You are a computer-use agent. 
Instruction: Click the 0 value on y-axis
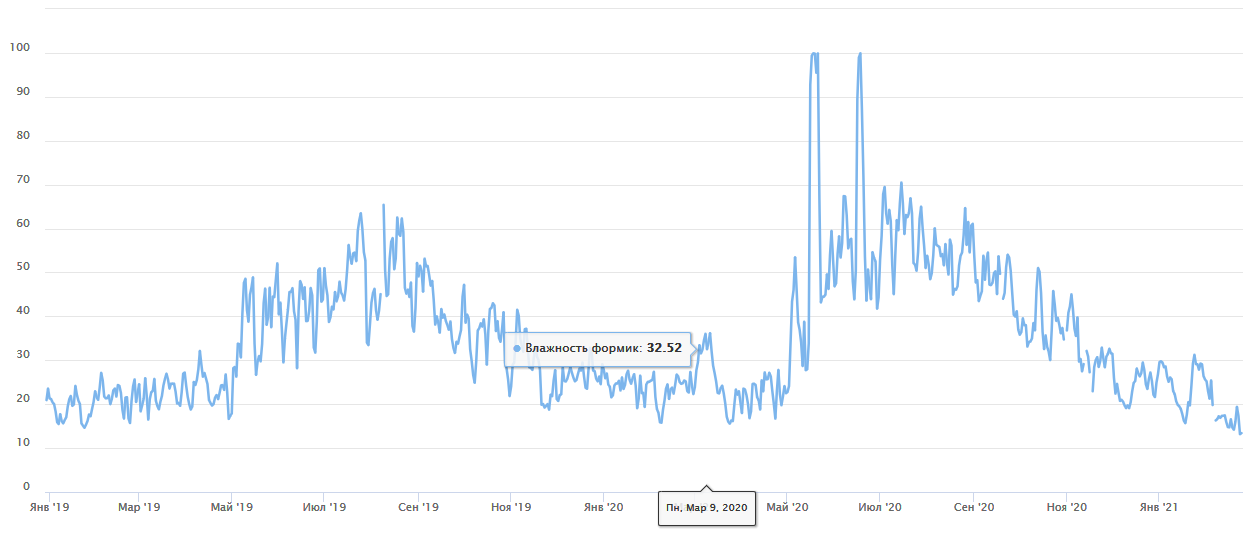point(27,487)
